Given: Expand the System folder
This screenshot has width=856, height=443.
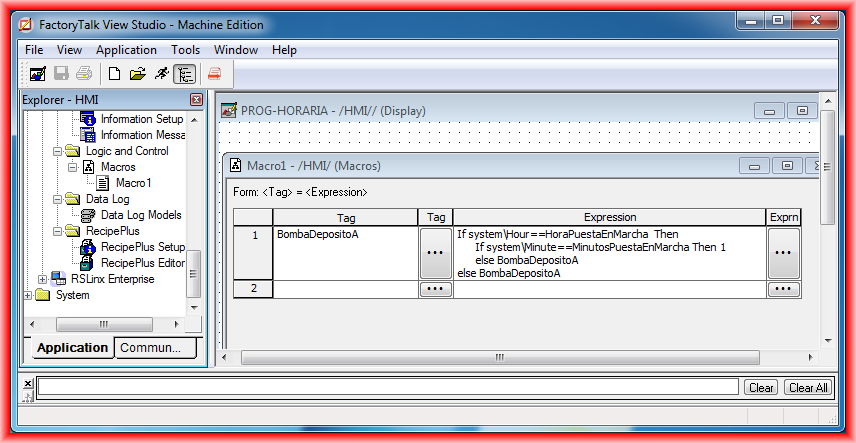Looking at the screenshot, I should pos(28,295).
